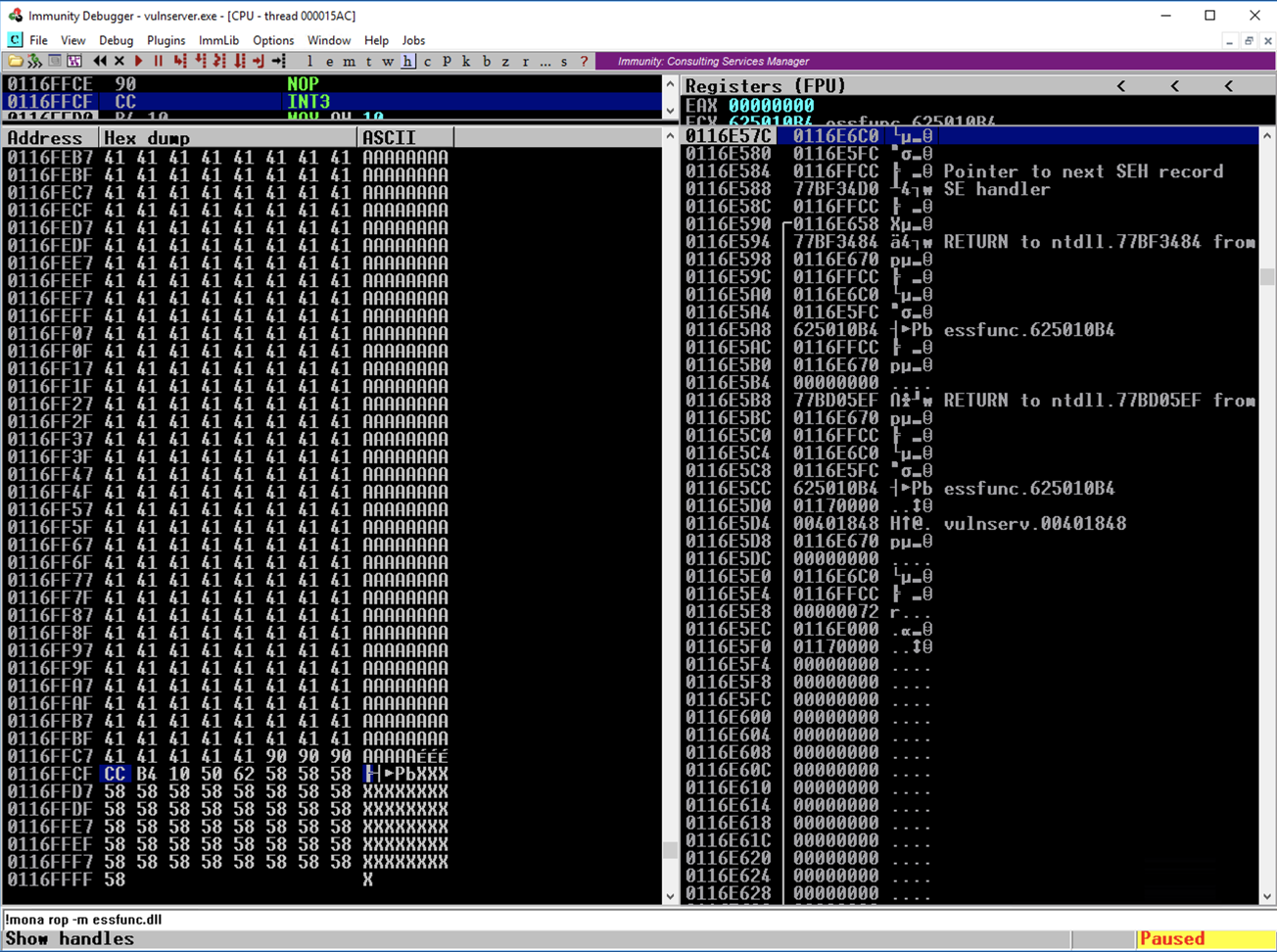1277x952 pixels.
Task: Click the Immunity Consulting Services Manager banner
Action: 934,61
